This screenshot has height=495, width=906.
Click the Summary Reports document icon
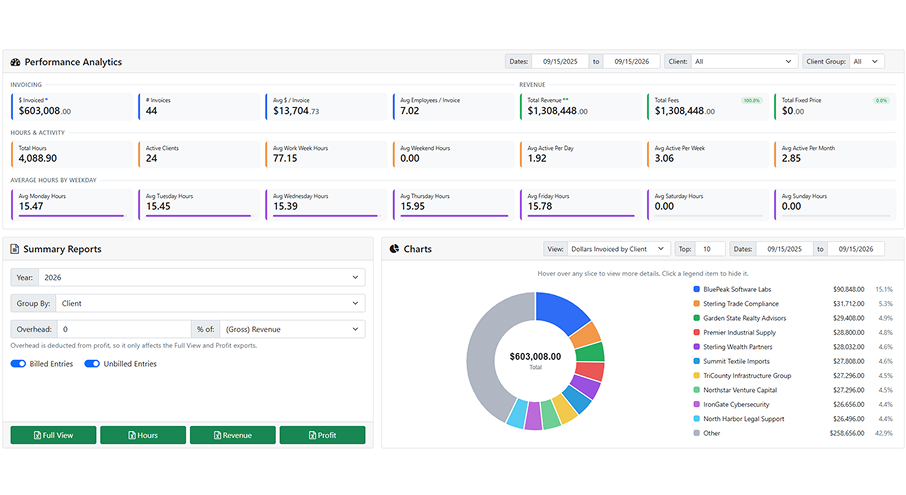pyautogui.click(x=14, y=249)
